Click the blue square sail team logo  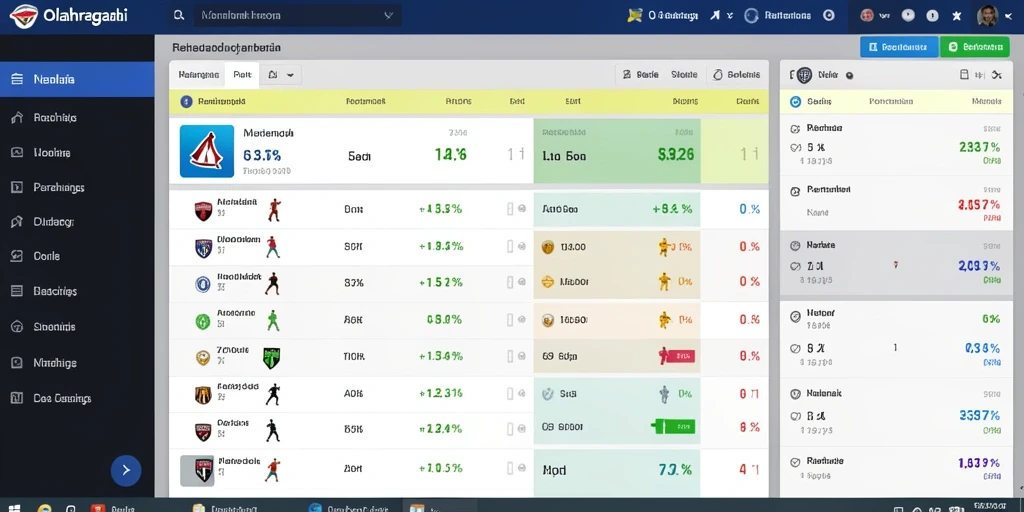coord(207,151)
